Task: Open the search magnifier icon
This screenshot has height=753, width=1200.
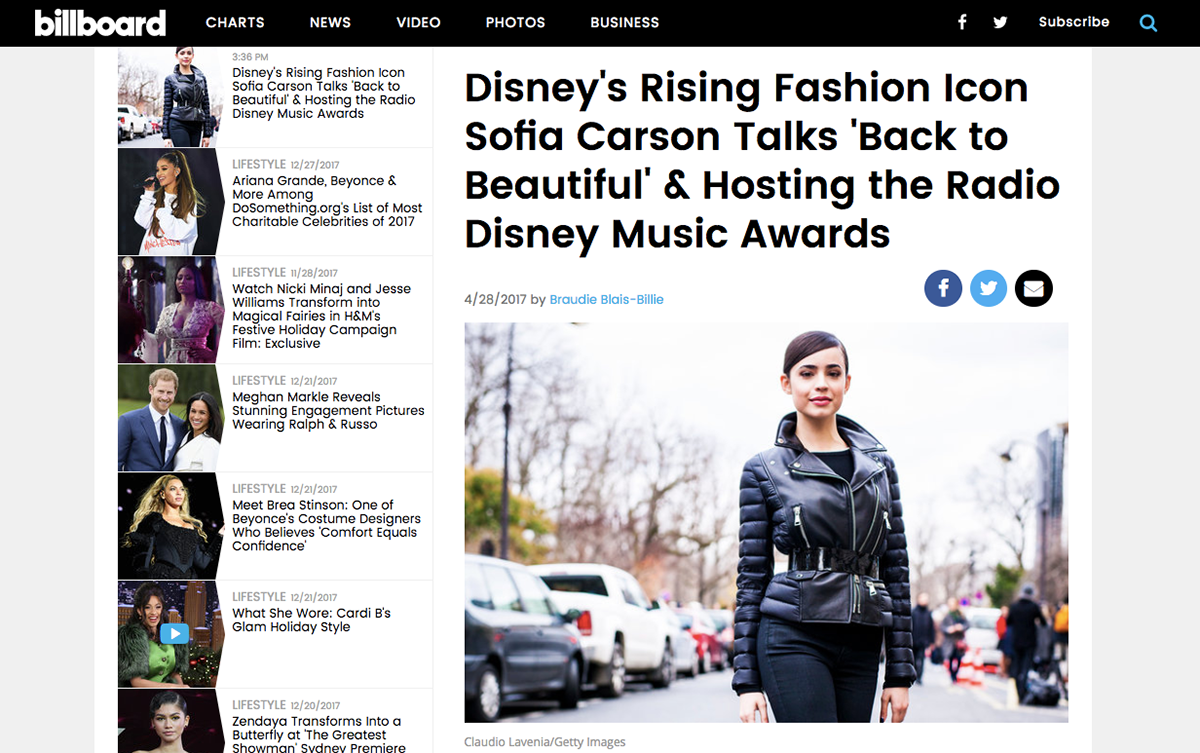Action: (1148, 22)
